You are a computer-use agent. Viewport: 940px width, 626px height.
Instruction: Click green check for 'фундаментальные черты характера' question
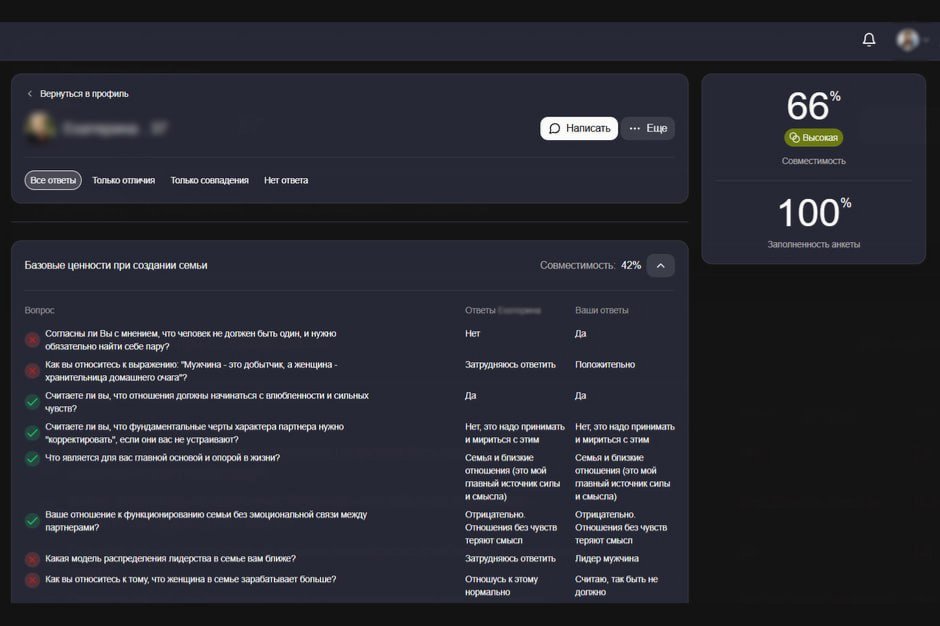(x=32, y=433)
